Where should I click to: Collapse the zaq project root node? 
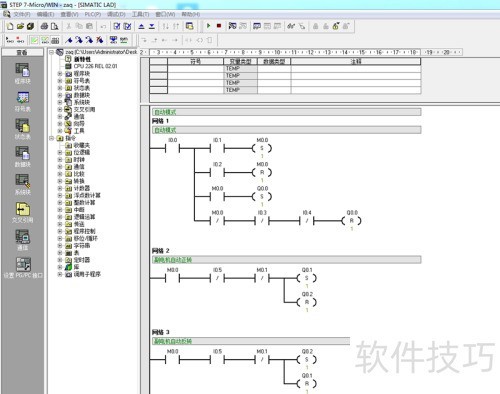[x=52, y=52]
